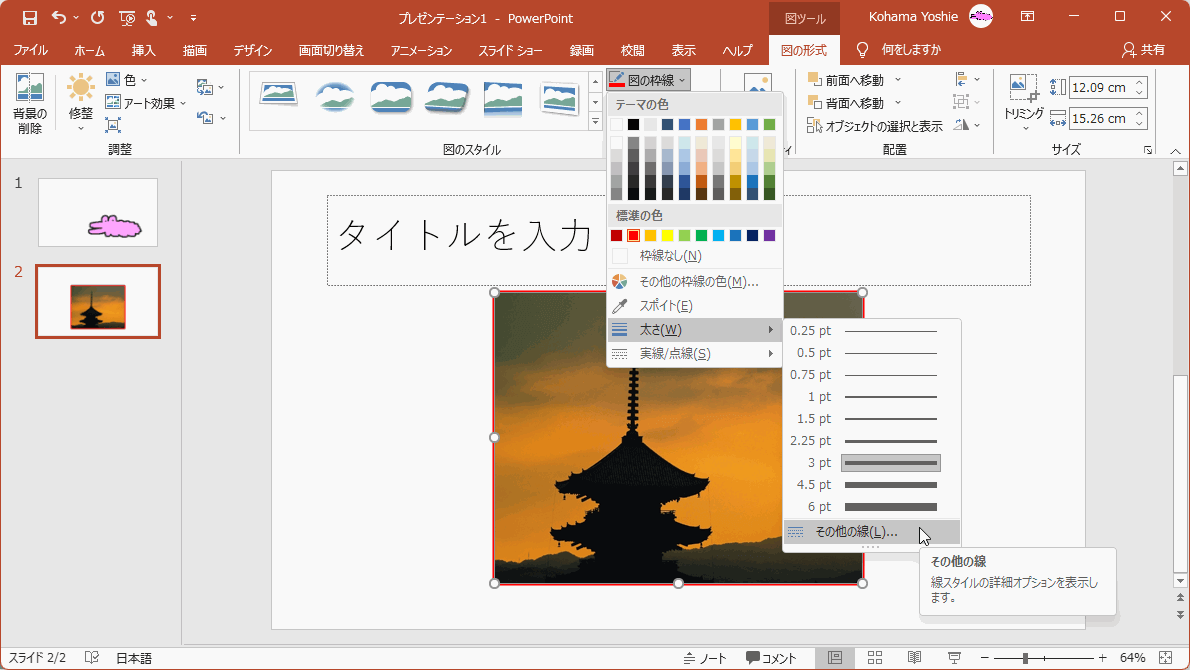Switch to the View (表示) tab
Viewport: 1190px width, 670px height.
click(683, 50)
